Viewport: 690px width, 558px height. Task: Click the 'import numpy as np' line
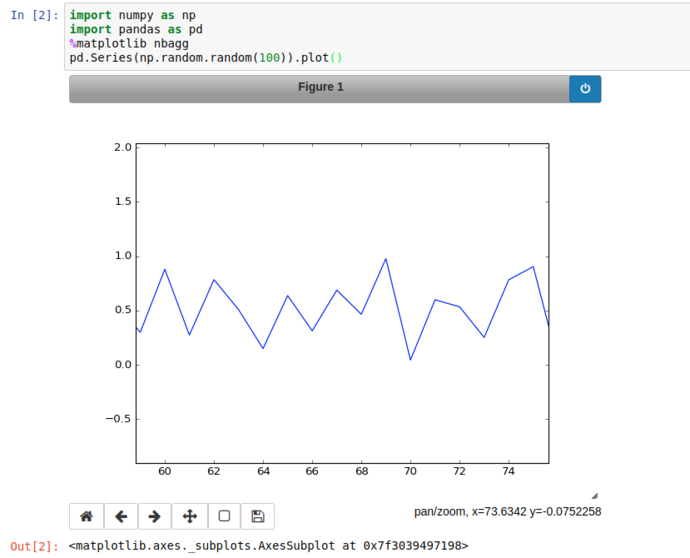132,15
